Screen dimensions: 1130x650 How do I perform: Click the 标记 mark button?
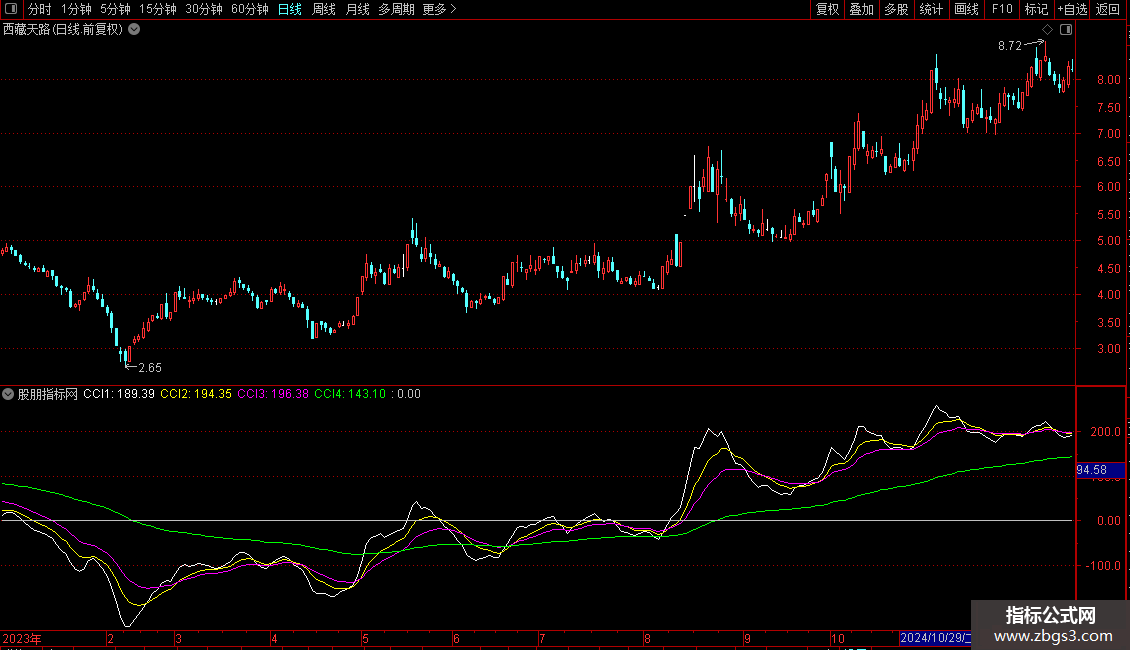[1036, 9]
